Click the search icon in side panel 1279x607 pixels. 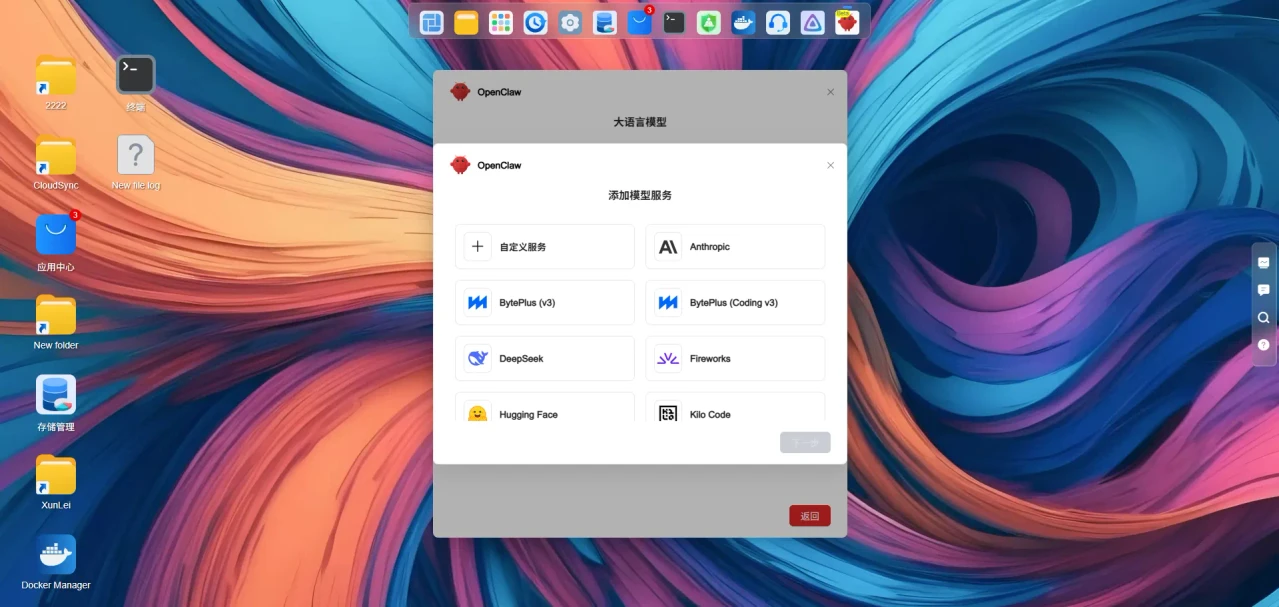(x=1264, y=317)
